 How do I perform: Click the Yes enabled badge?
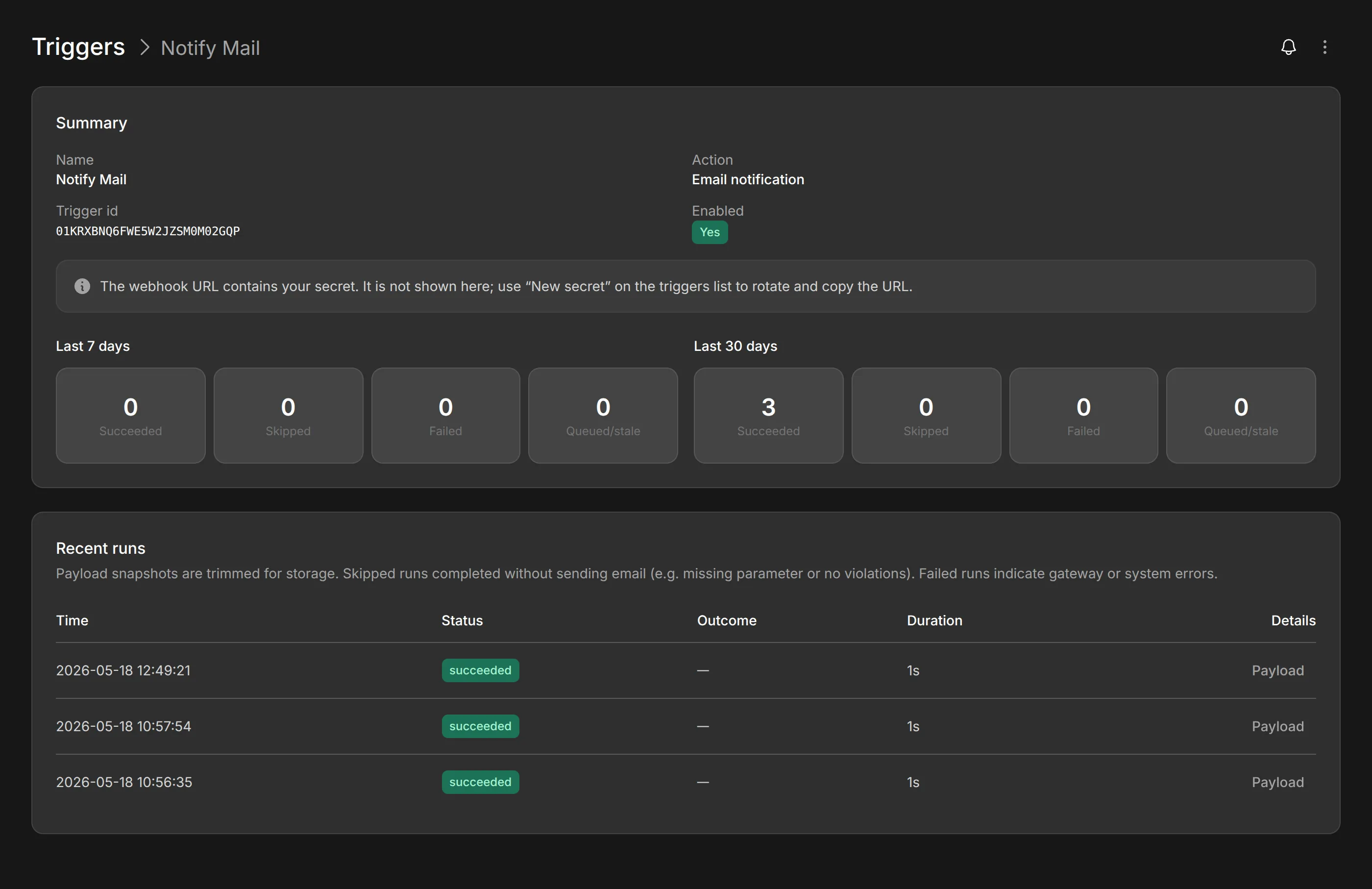pyautogui.click(x=710, y=232)
